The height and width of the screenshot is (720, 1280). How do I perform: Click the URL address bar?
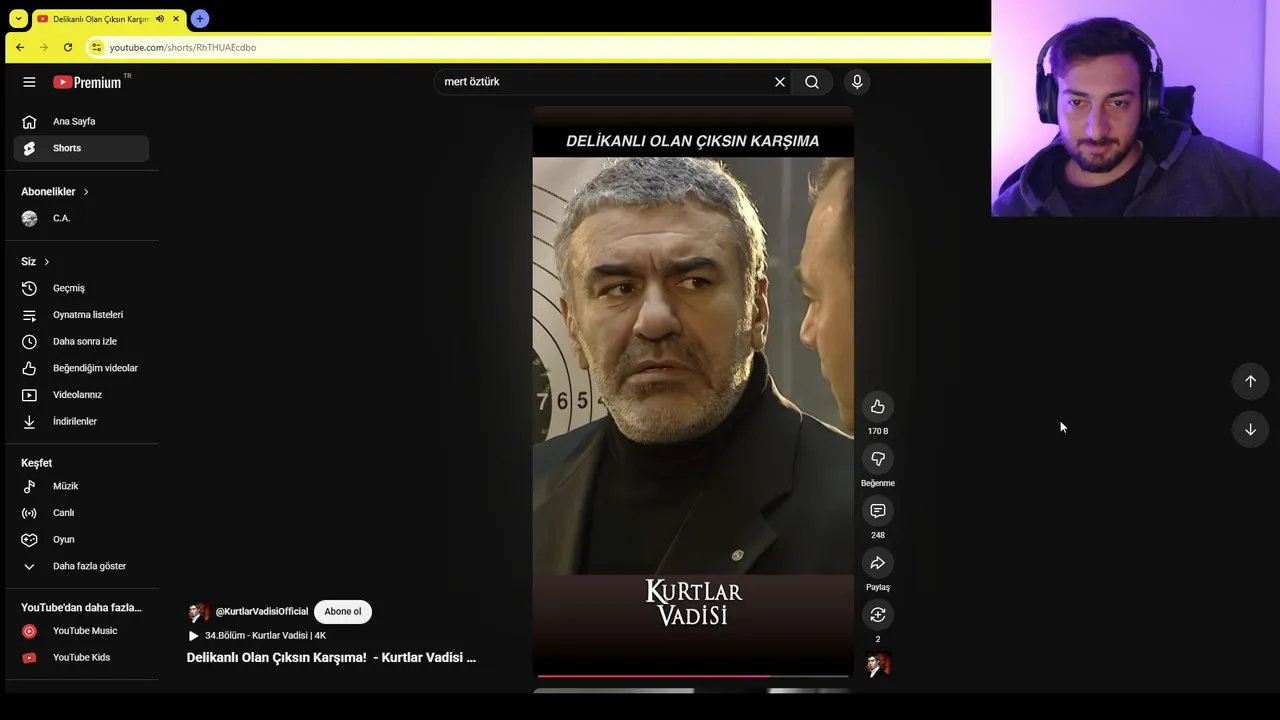pyautogui.click(x=540, y=47)
